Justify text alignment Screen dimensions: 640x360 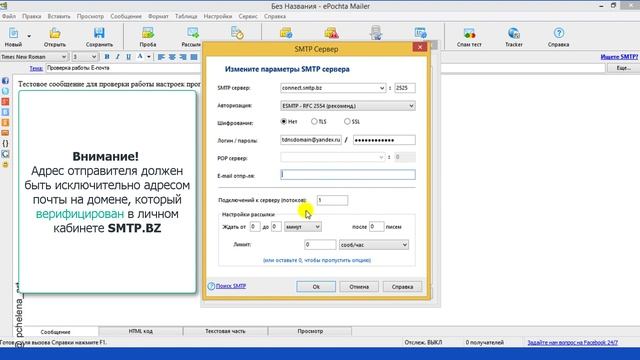(x=194, y=57)
